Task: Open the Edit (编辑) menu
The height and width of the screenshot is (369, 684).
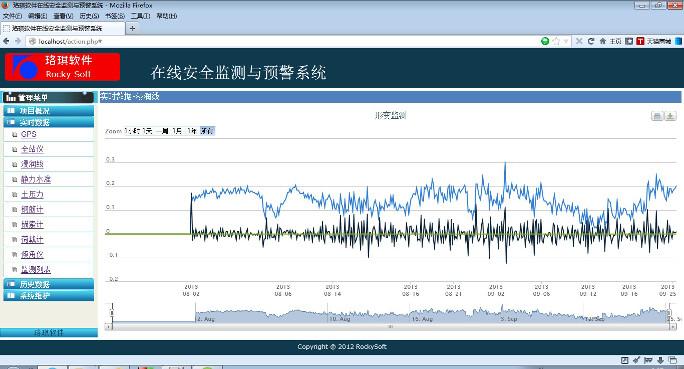Action: tap(38, 16)
